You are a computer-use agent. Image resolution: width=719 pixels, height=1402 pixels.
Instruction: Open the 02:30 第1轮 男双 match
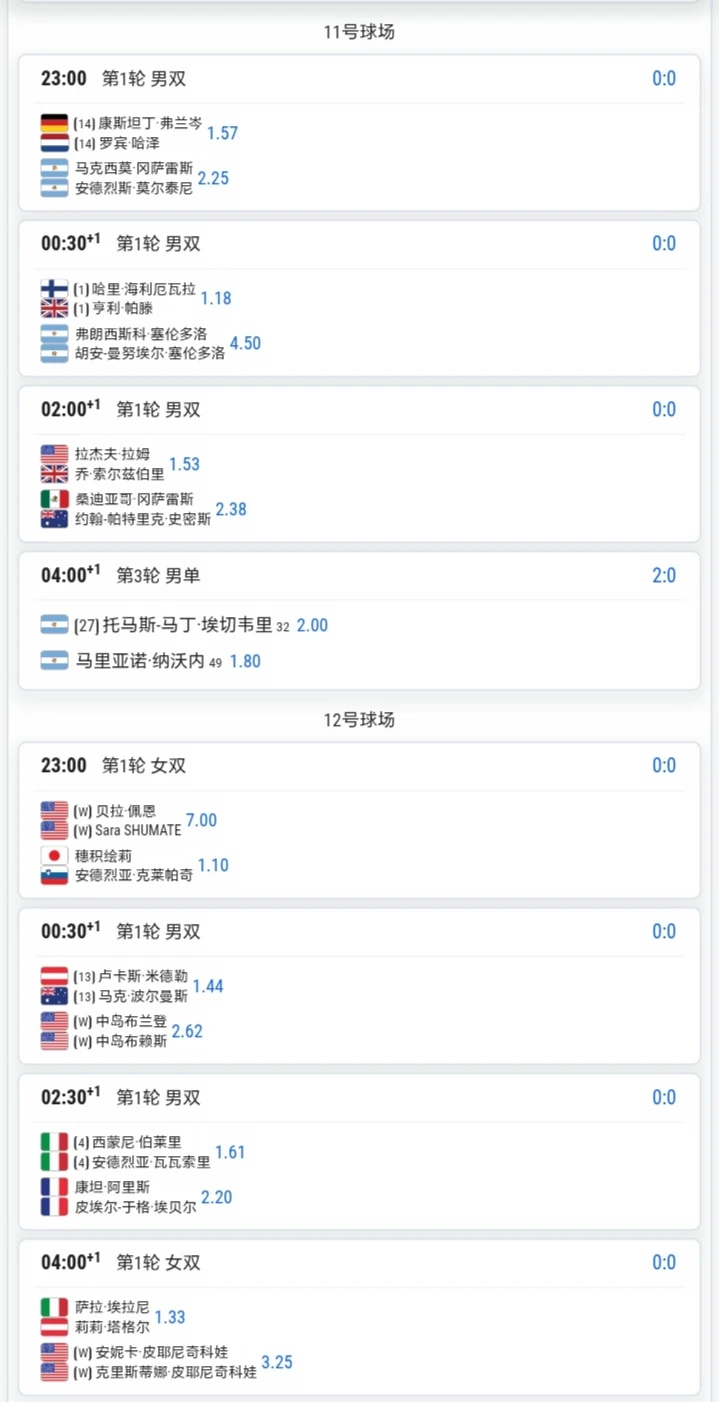point(359,1097)
